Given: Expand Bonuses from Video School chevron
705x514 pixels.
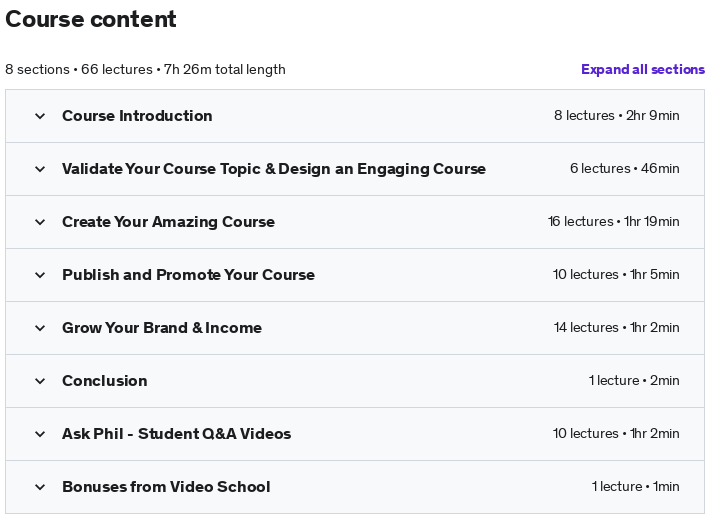Looking at the screenshot, I should click(40, 487).
